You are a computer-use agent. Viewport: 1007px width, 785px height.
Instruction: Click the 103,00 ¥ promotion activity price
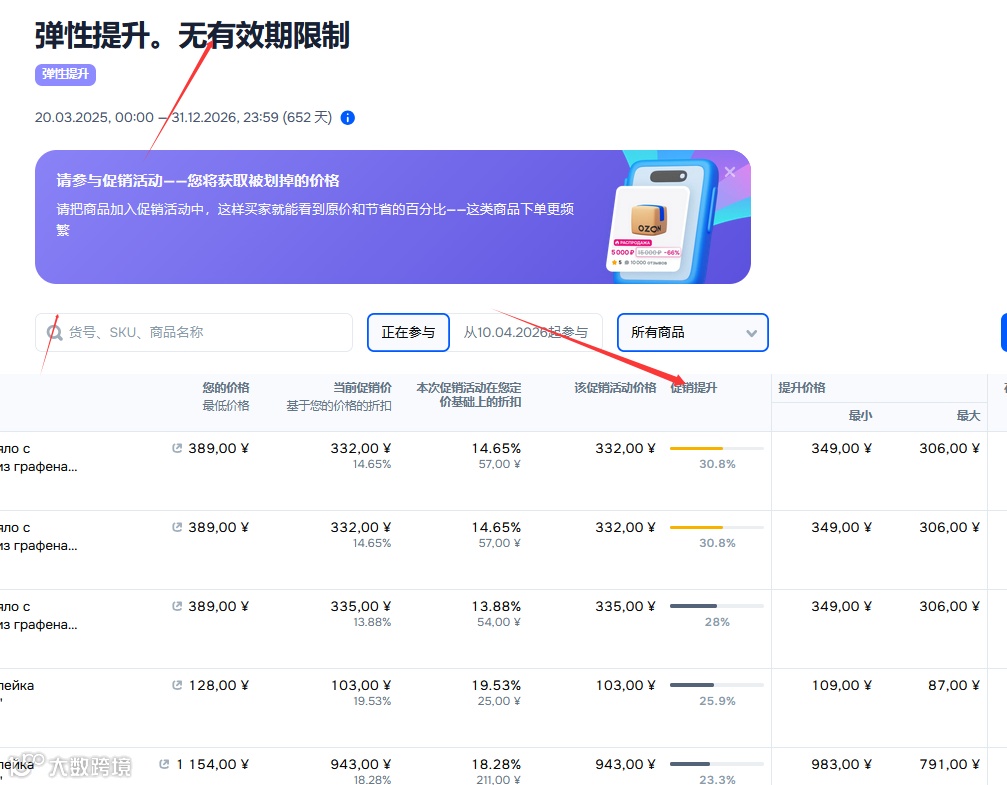(x=626, y=685)
